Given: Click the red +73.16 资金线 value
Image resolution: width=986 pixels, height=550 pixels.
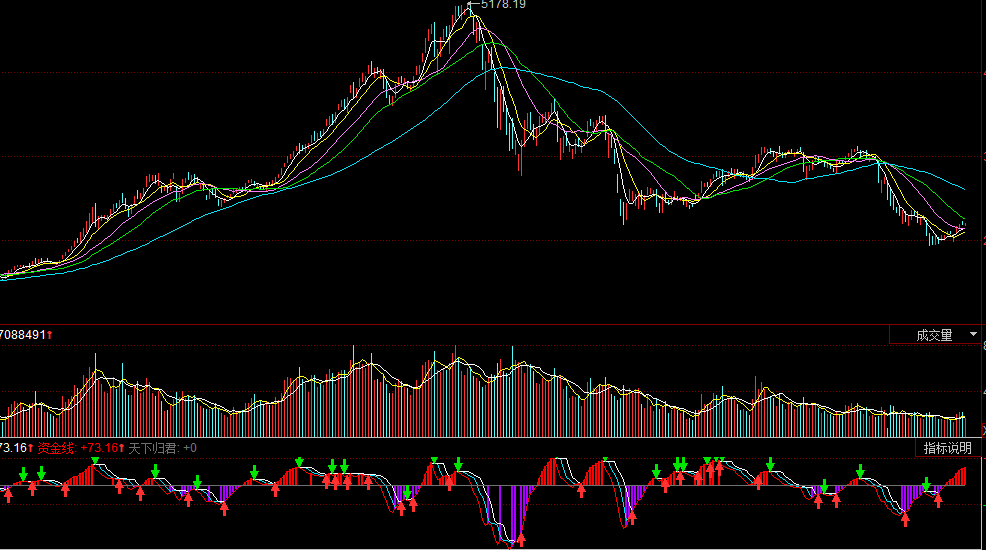Looking at the screenshot, I should click(x=100, y=448).
